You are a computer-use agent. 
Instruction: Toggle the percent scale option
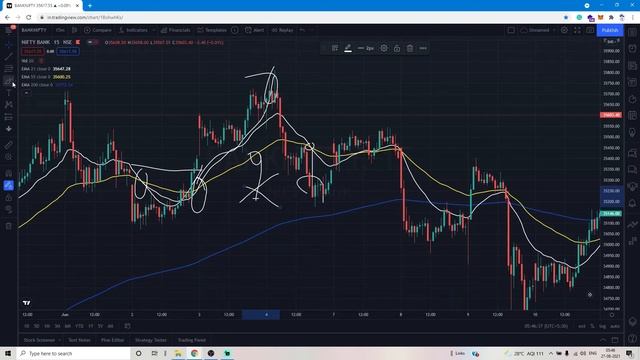[592, 326]
